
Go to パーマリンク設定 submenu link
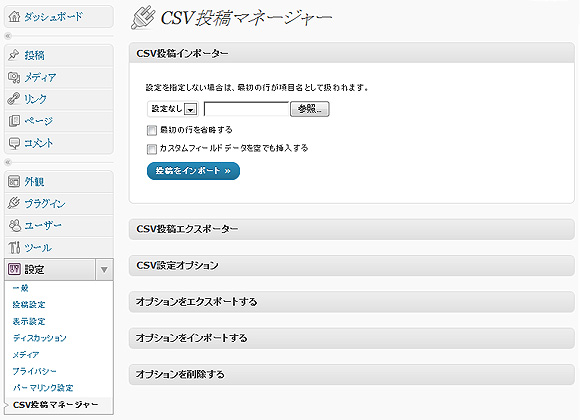[43, 388]
